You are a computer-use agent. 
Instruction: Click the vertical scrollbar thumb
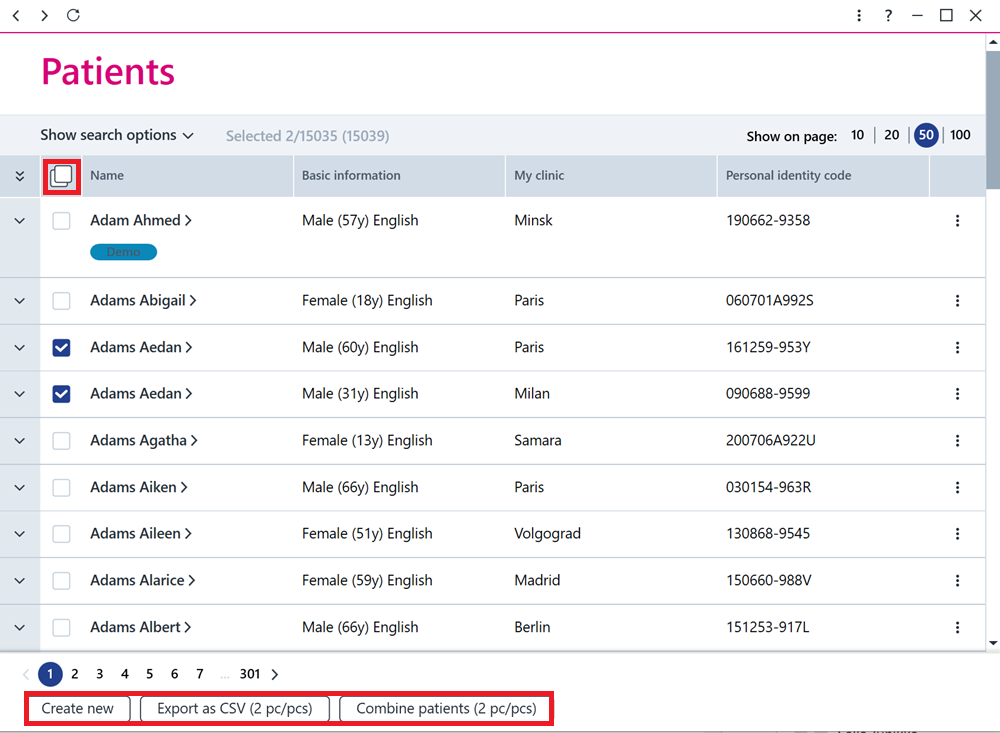point(993,119)
